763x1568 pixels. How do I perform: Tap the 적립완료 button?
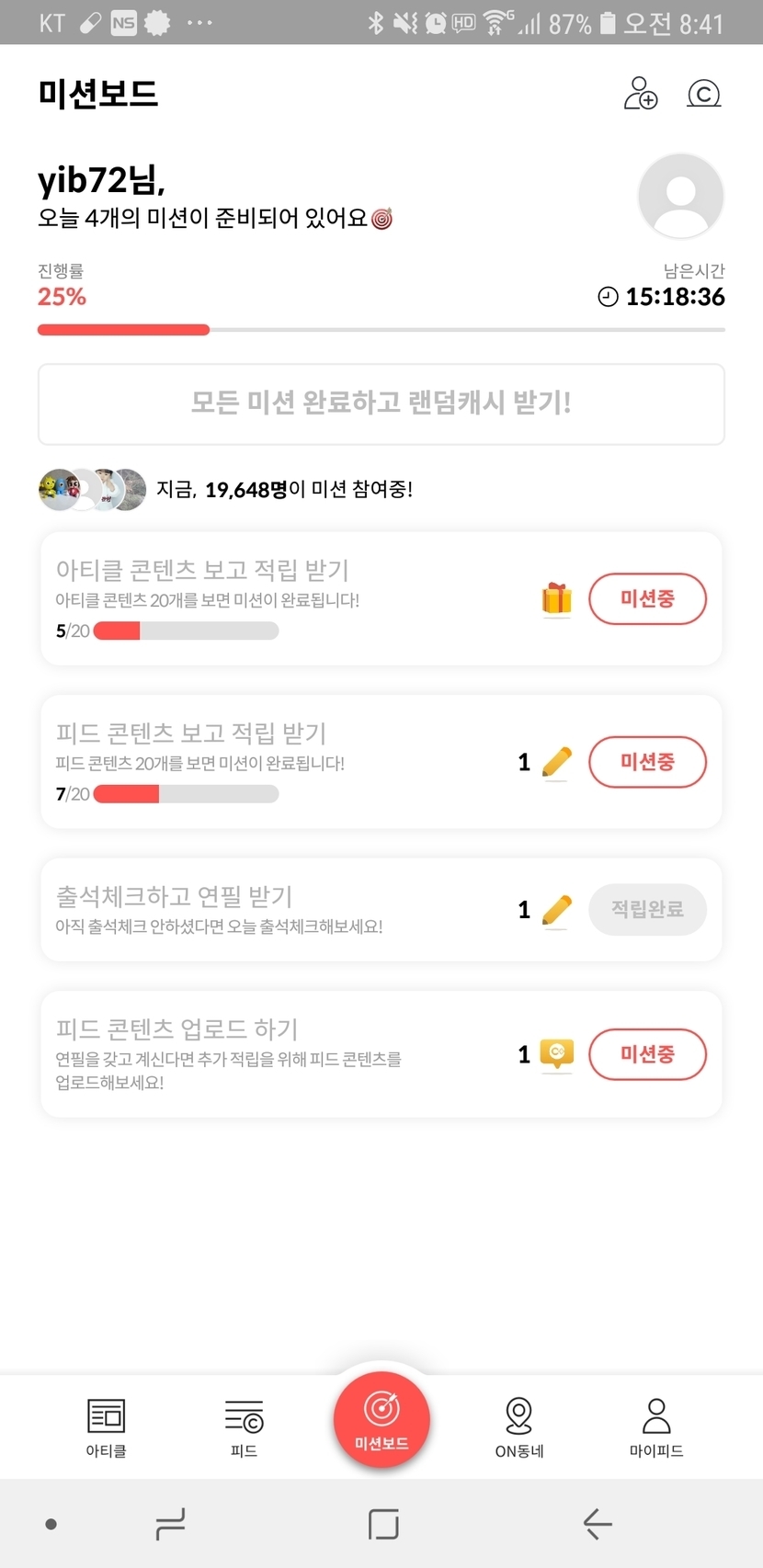(647, 910)
